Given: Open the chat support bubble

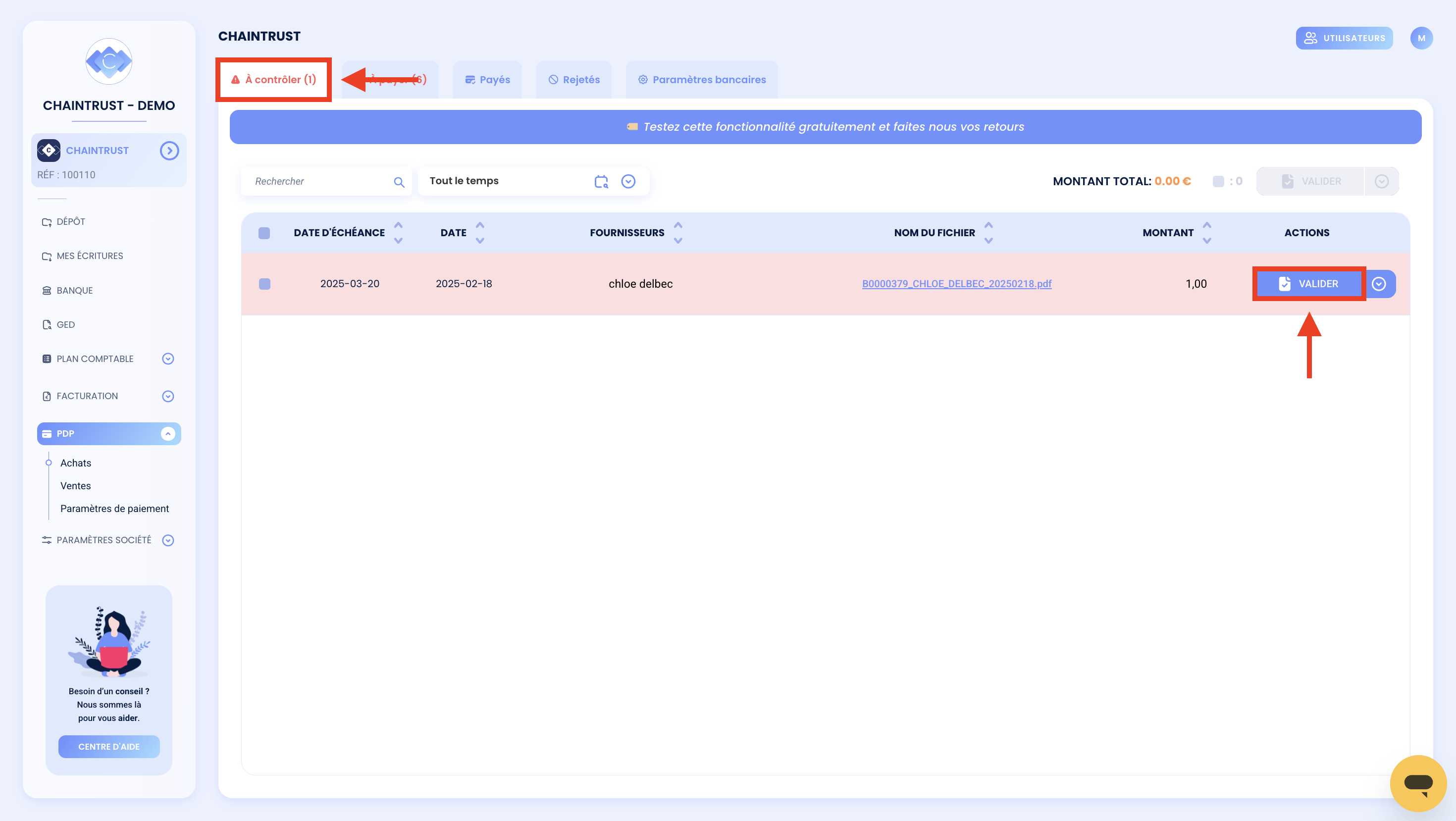Looking at the screenshot, I should click(1417, 783).
